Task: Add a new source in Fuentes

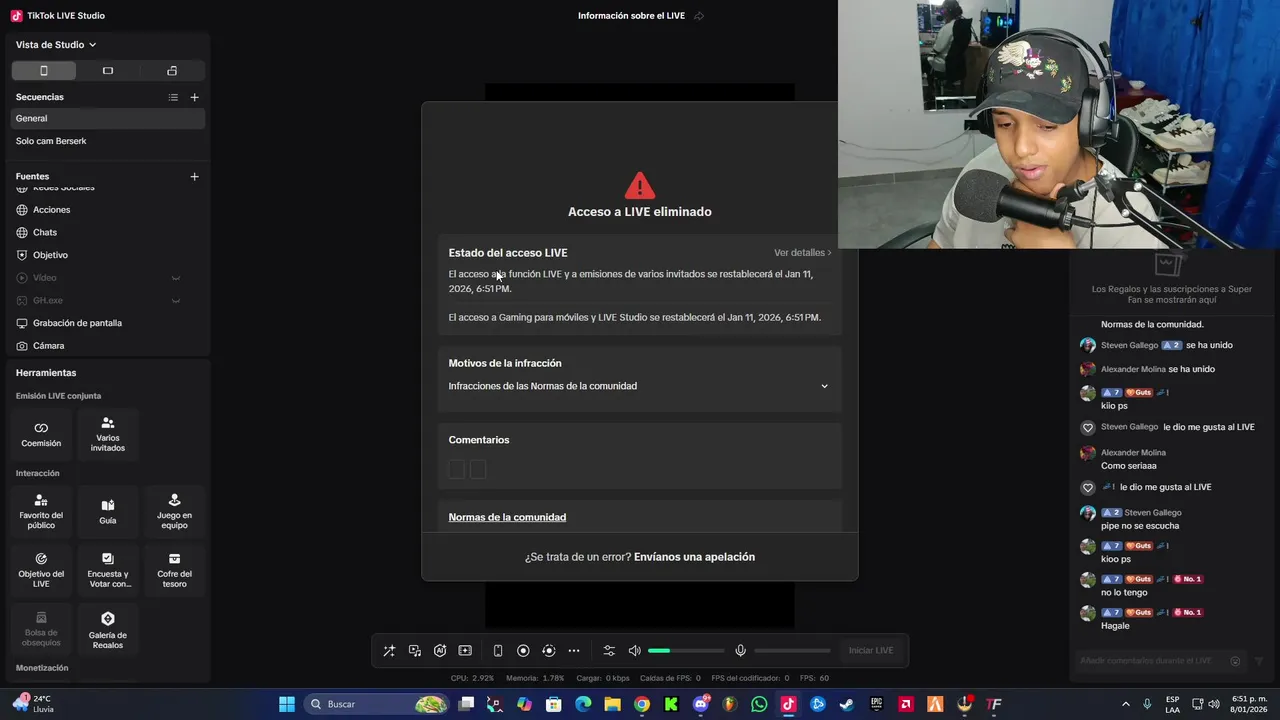Action: (194, 177)
